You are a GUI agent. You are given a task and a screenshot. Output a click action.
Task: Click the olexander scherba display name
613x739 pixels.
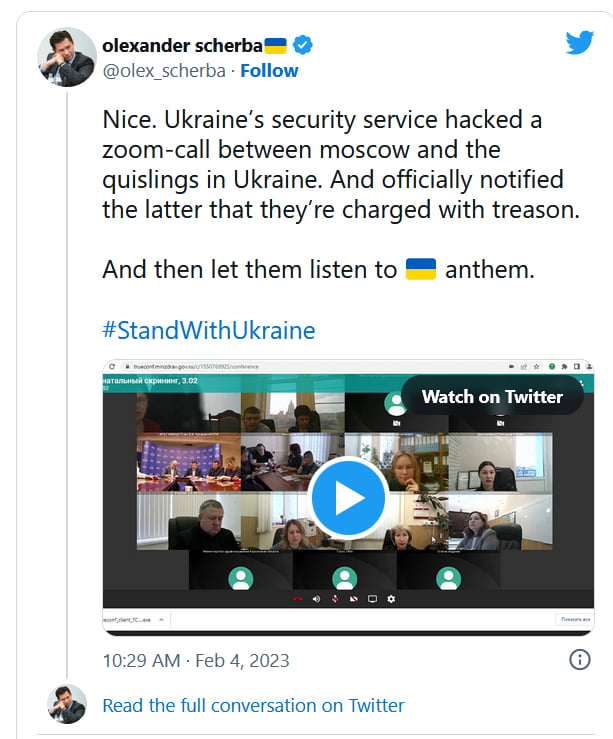pos(181,45)
